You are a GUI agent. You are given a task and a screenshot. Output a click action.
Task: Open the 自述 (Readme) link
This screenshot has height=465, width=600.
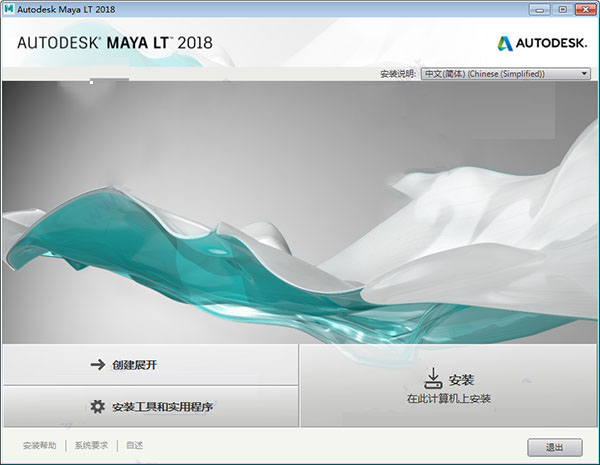[x=134, y=445]
